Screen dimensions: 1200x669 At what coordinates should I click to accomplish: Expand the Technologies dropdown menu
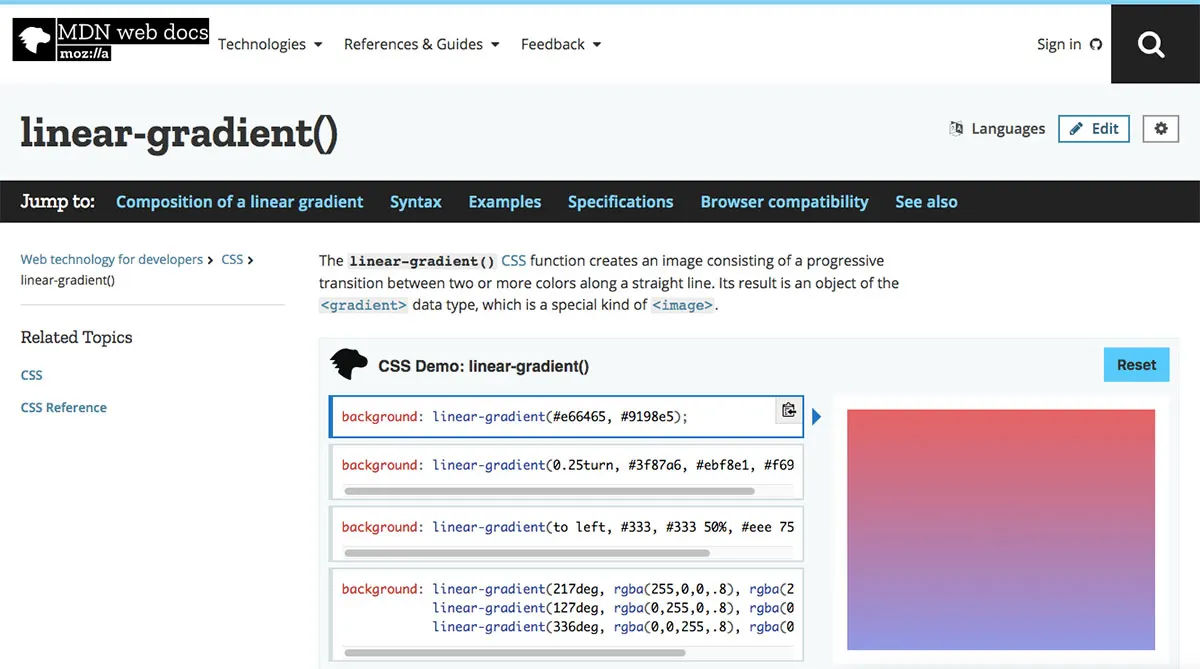(270, 44)
